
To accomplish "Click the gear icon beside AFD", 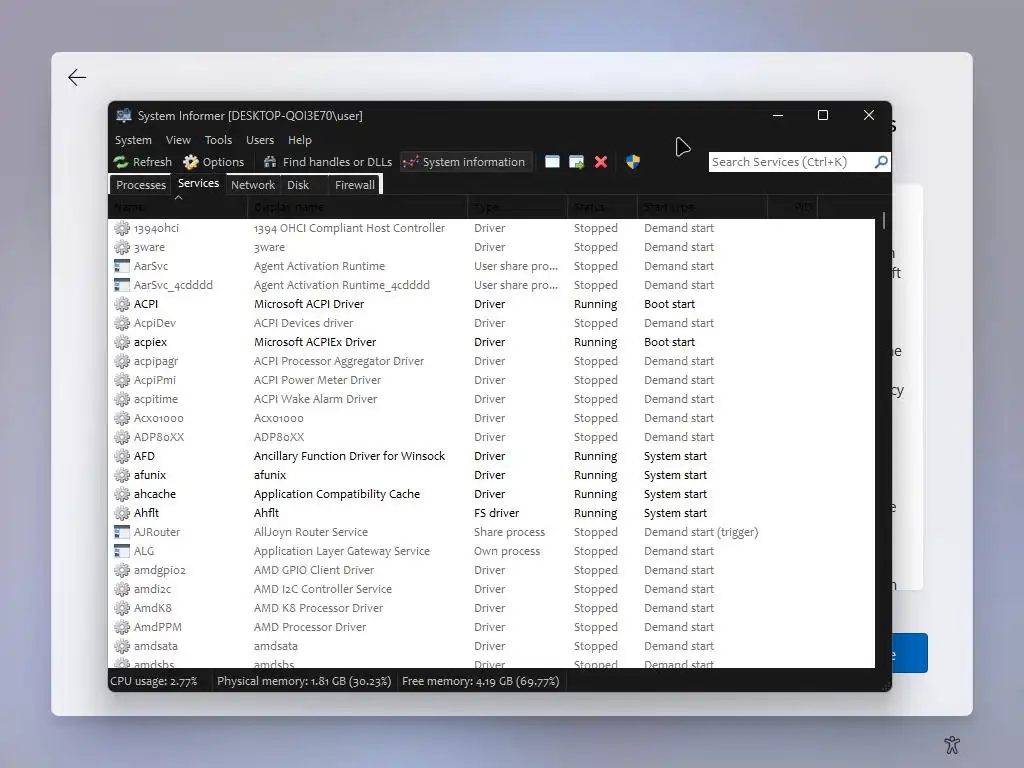I will (121, 456).
